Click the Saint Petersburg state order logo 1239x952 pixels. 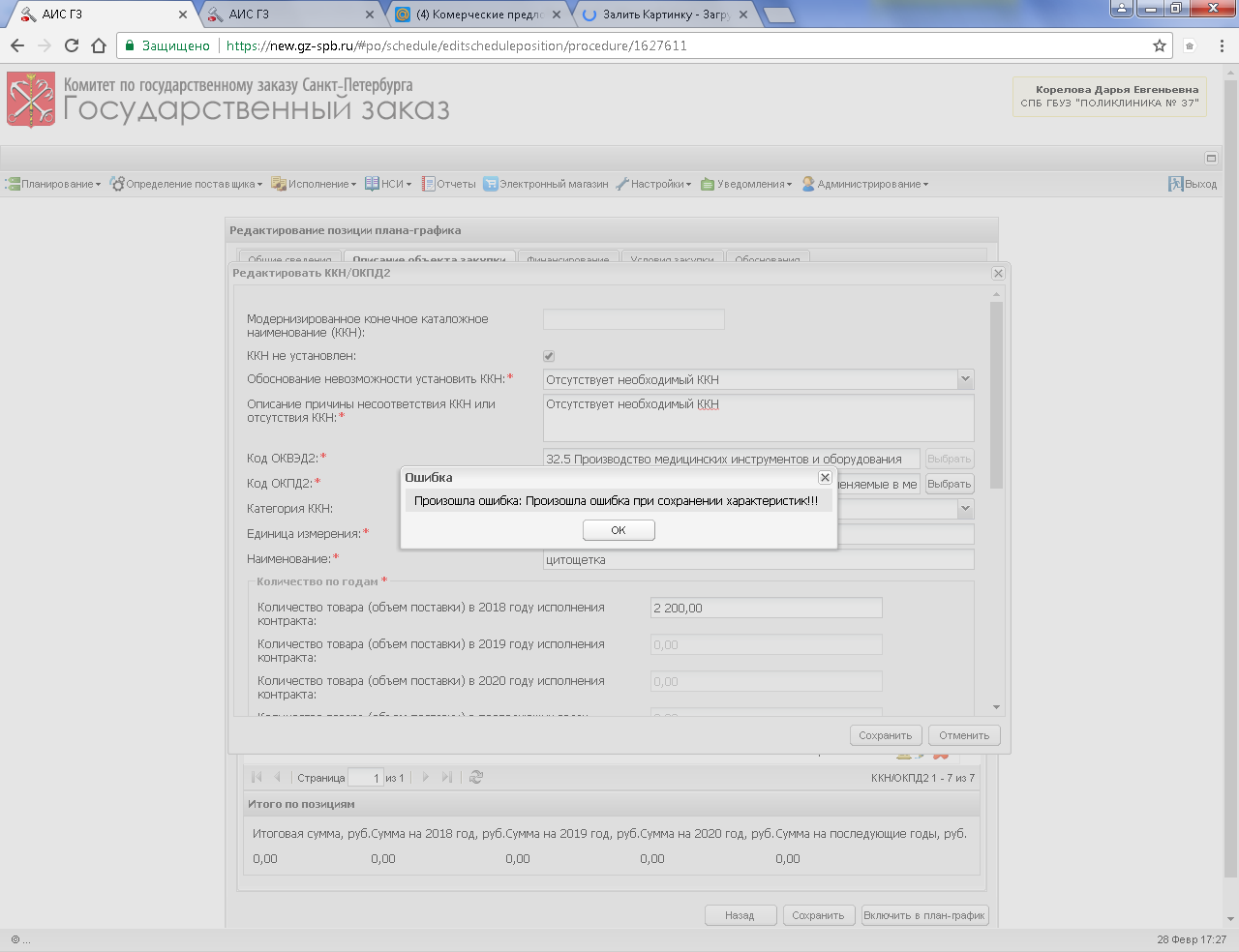[32, 100]
